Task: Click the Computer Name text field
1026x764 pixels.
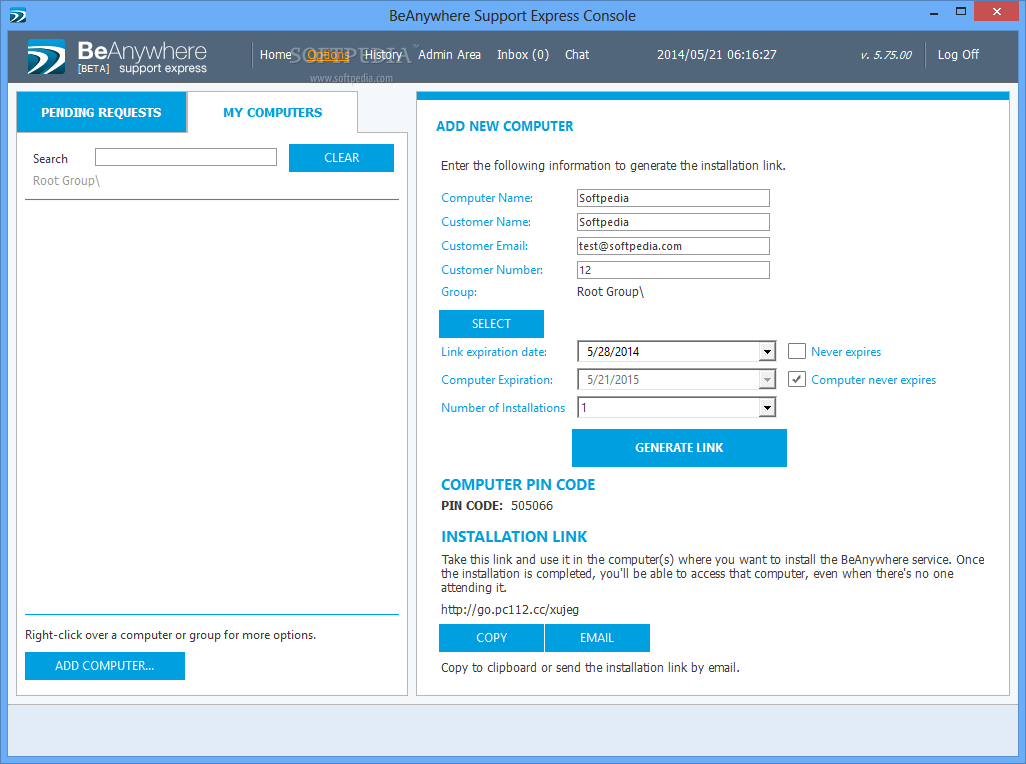Action: pos(673,198)
